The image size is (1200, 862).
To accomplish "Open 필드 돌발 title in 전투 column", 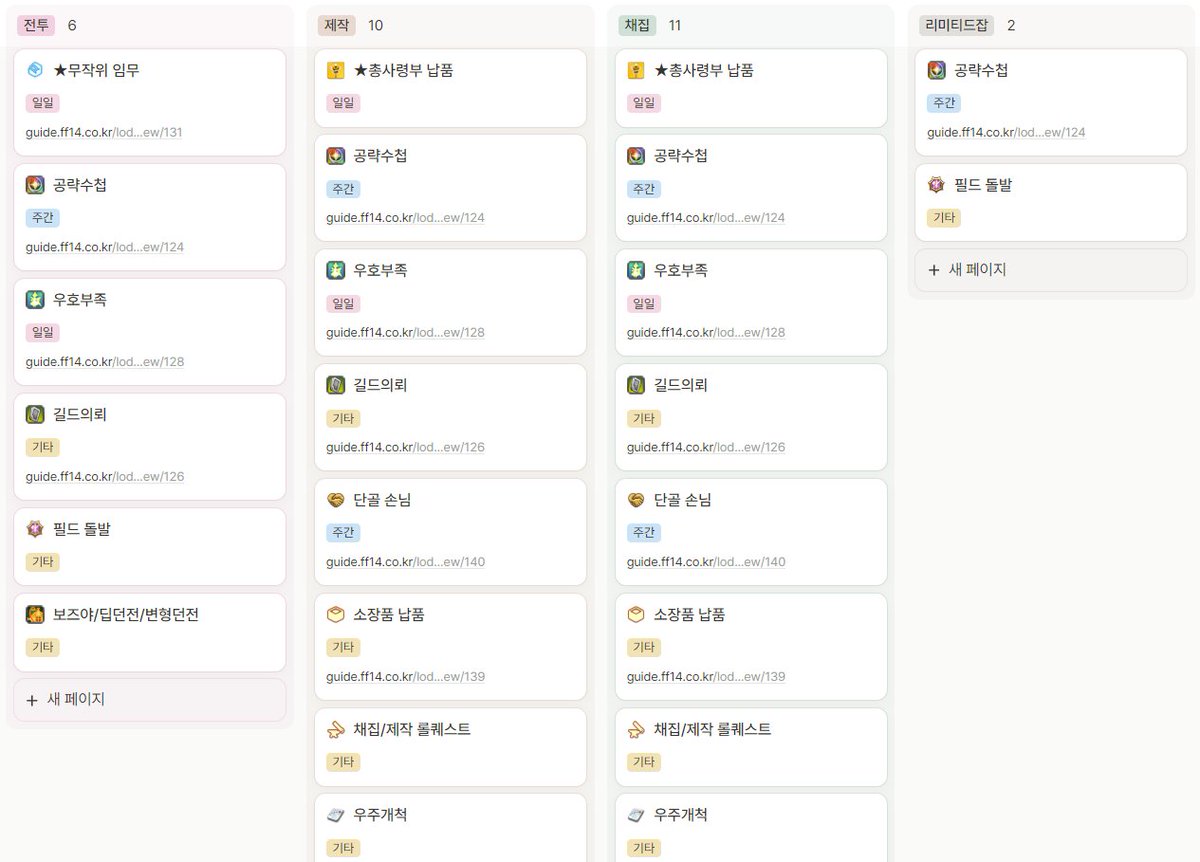I will pyautogui.click(x=82, y=529).
